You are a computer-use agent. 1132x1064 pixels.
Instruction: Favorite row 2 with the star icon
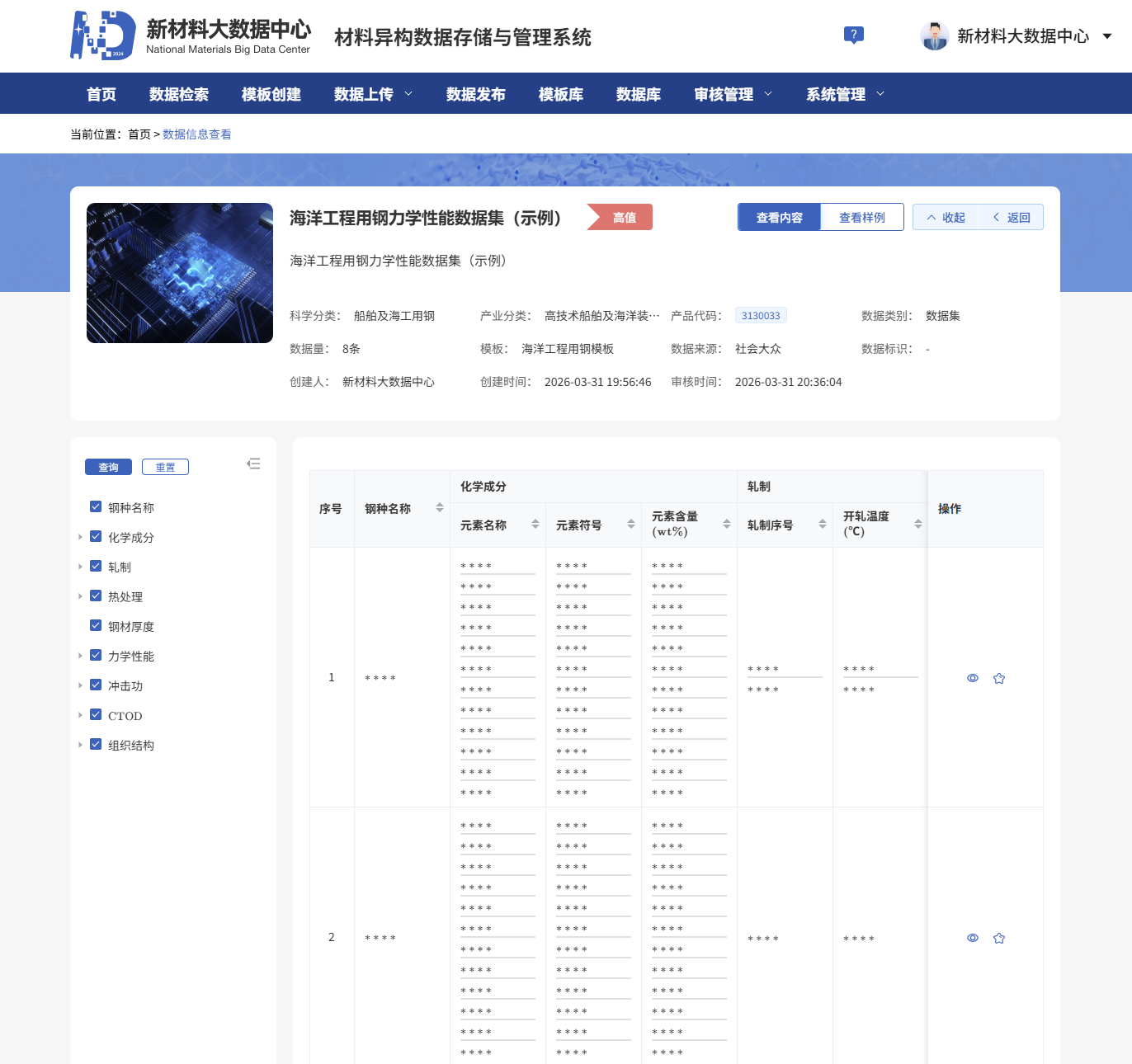coord(999,938)
